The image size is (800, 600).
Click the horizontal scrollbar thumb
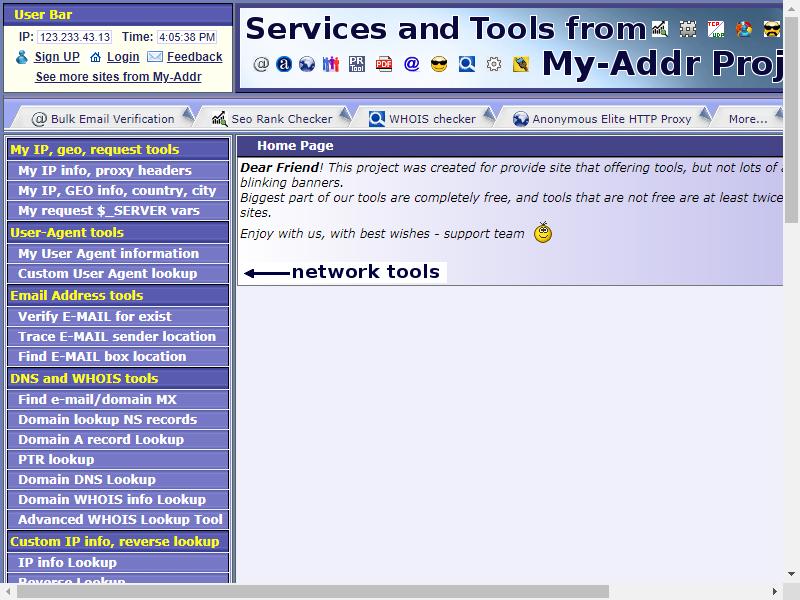[313, 592]
